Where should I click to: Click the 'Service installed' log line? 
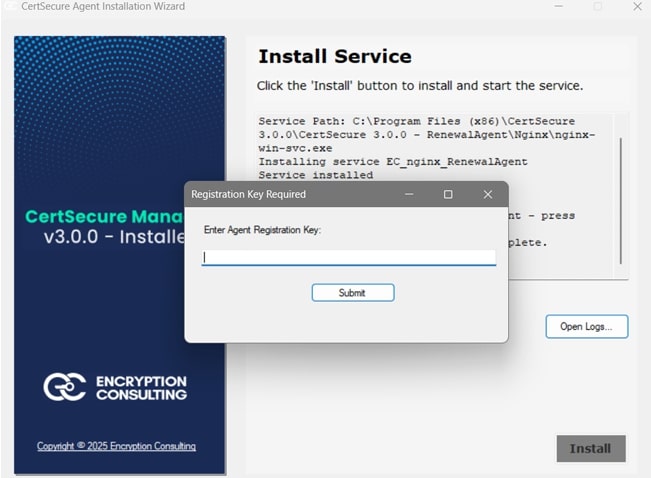(x=316, y=175)
